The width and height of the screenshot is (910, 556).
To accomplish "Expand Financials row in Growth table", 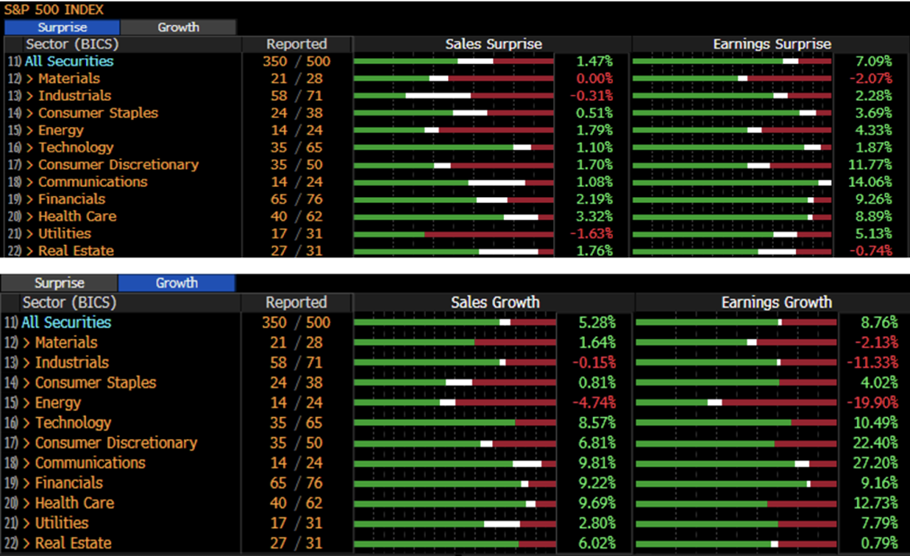I will [x=27, y=483].
